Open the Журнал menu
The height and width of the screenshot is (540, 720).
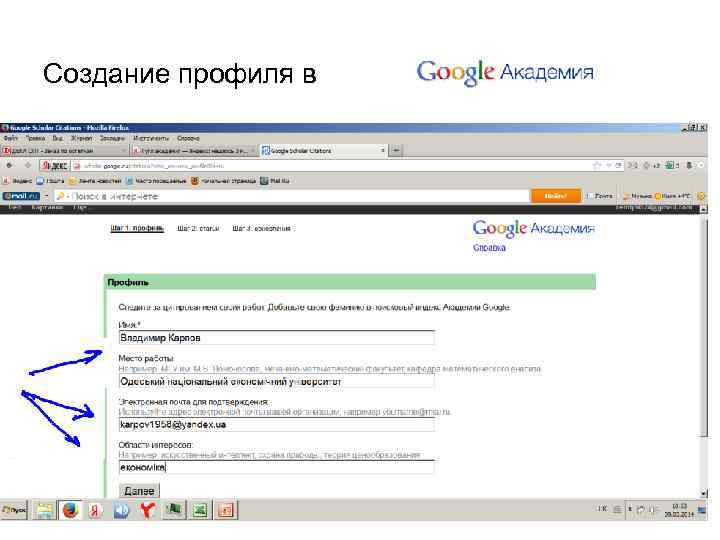pyautogui.click(x=81, y=138)
